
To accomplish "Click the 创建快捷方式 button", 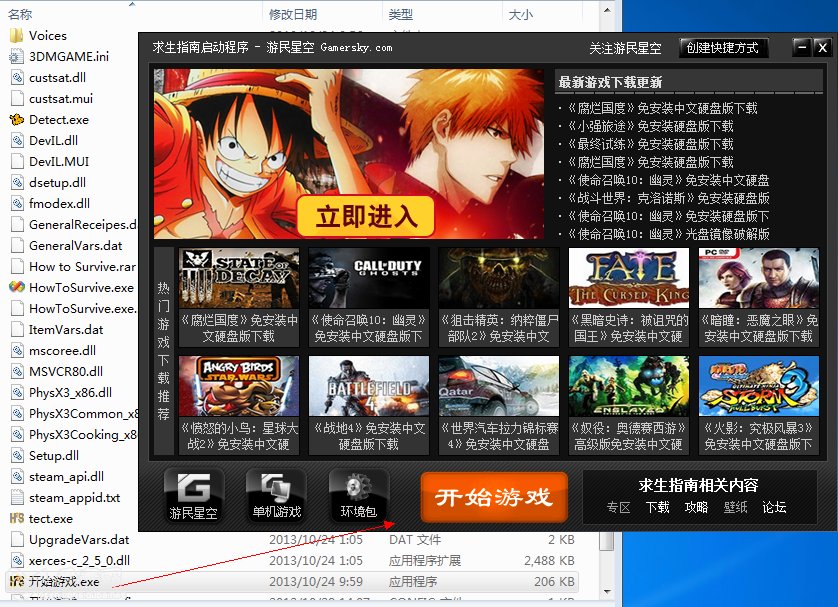I will (723, 48).
